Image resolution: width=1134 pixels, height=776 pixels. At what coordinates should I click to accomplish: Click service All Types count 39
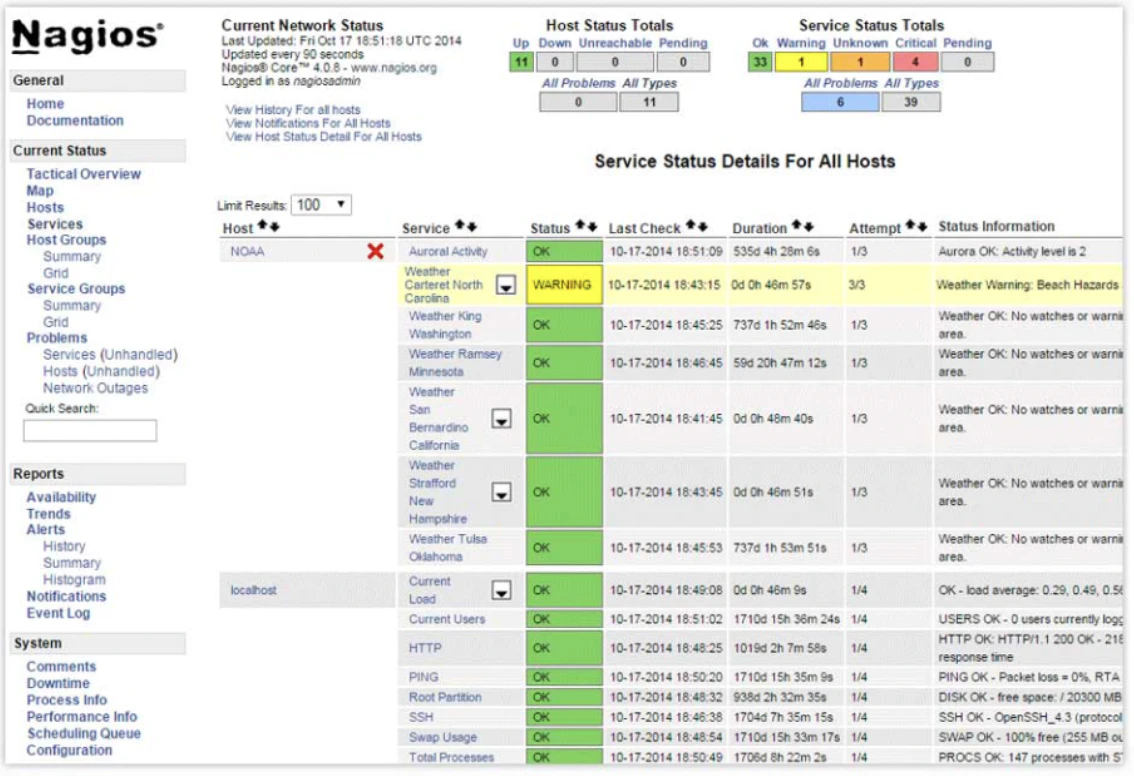coord(911,102)
